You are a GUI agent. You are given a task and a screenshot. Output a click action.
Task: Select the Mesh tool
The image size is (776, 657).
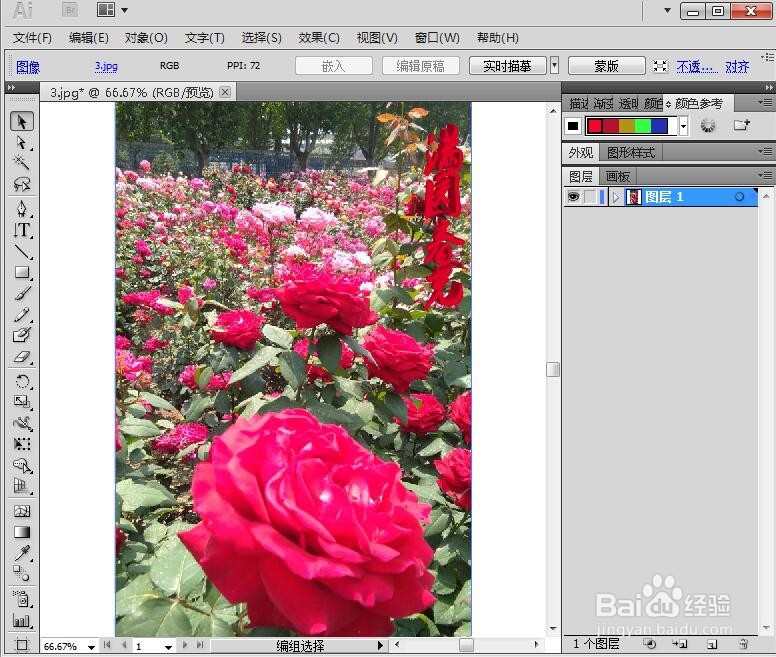[x=22, y=511]
